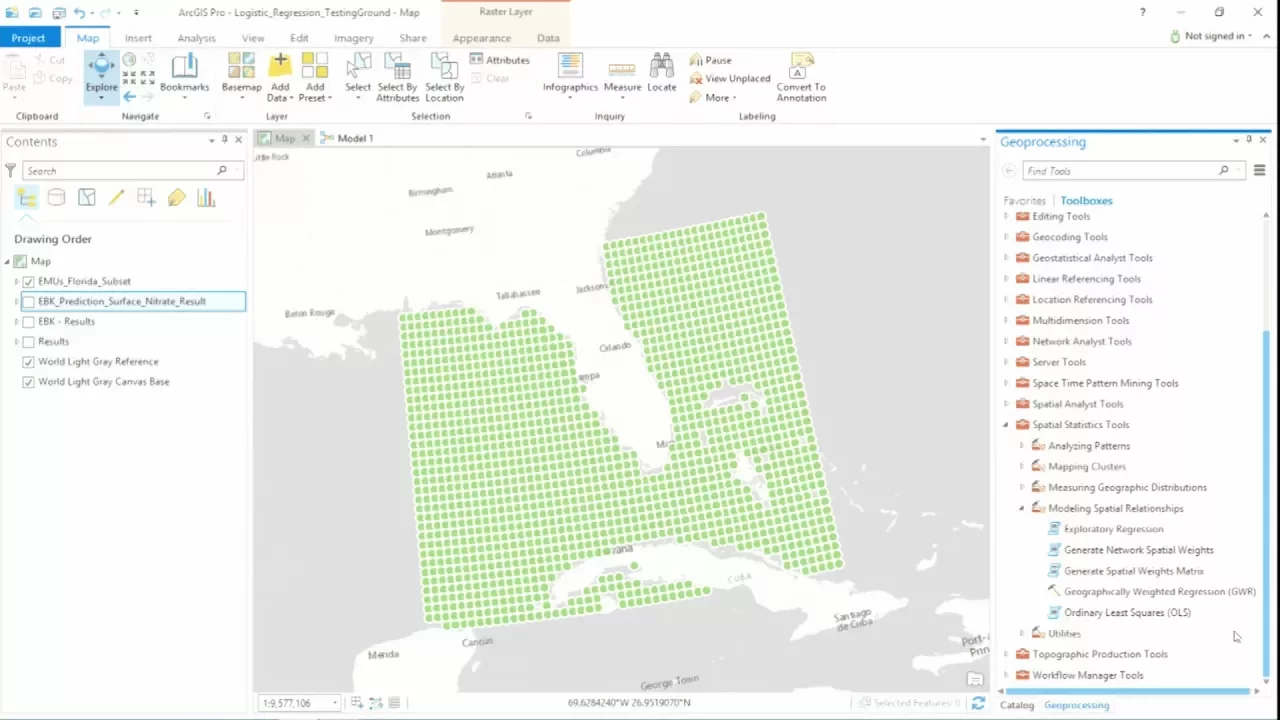This screenshot has height=720, width=1280.
Task: Click Convert To Annotation
Action: 801,77
